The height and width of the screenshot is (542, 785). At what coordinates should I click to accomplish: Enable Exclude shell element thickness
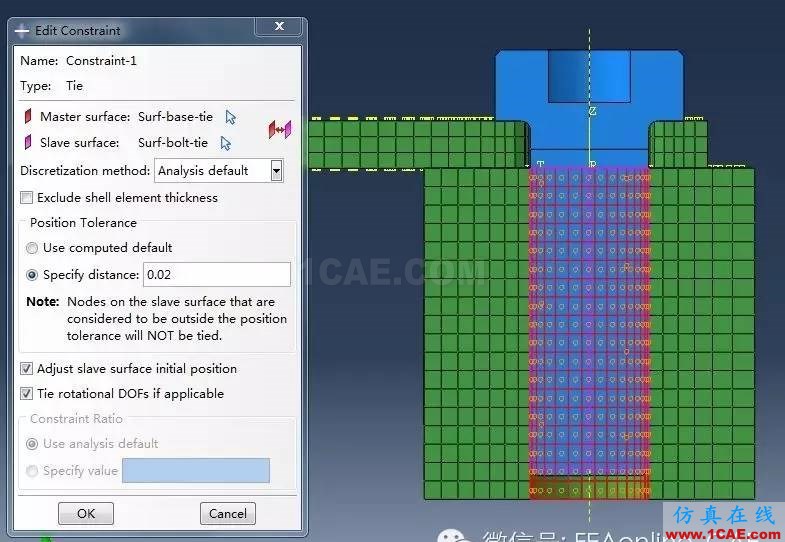27,198
